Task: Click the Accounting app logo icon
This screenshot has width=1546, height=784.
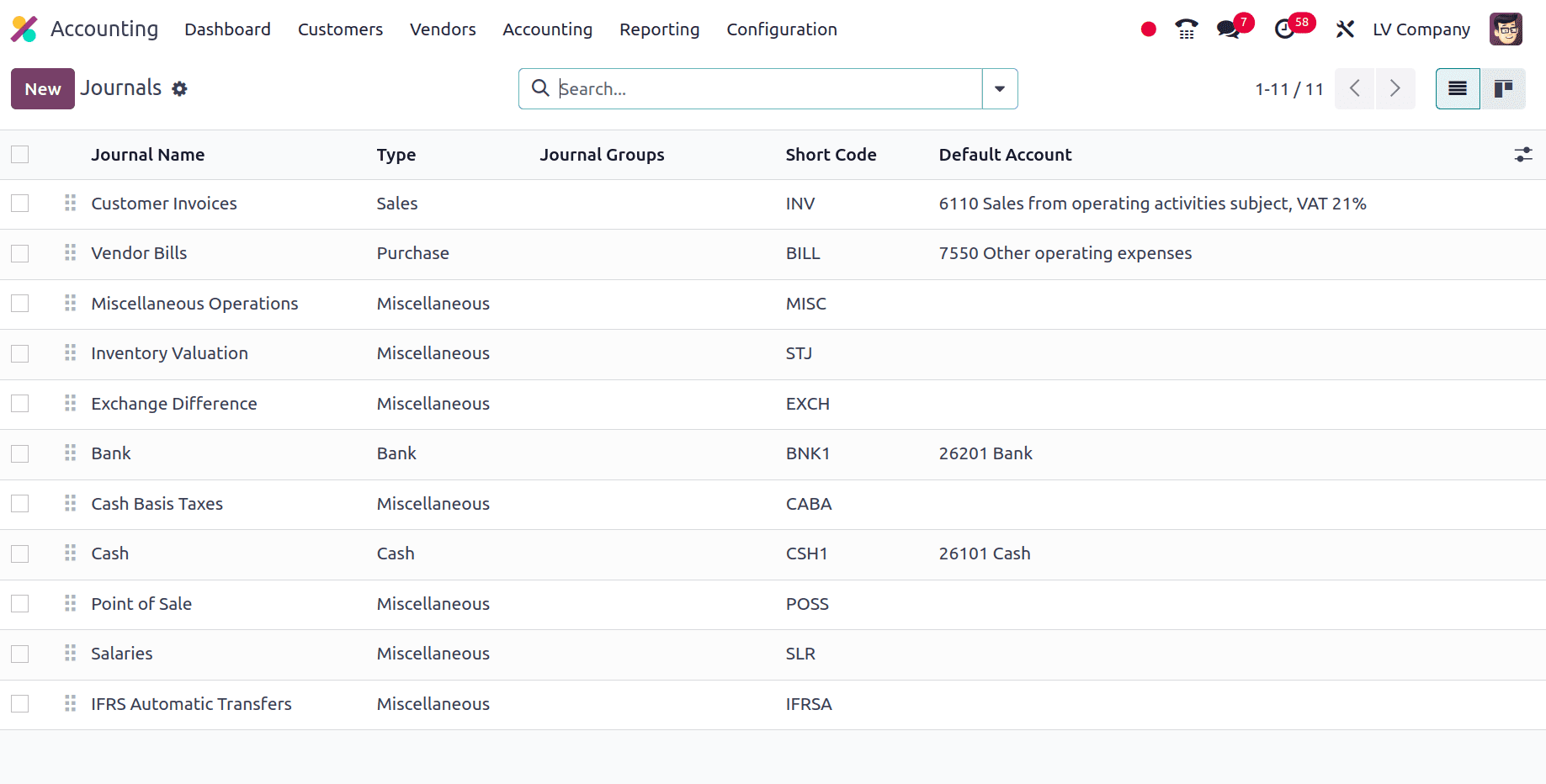Action: [x=24, y=29]
